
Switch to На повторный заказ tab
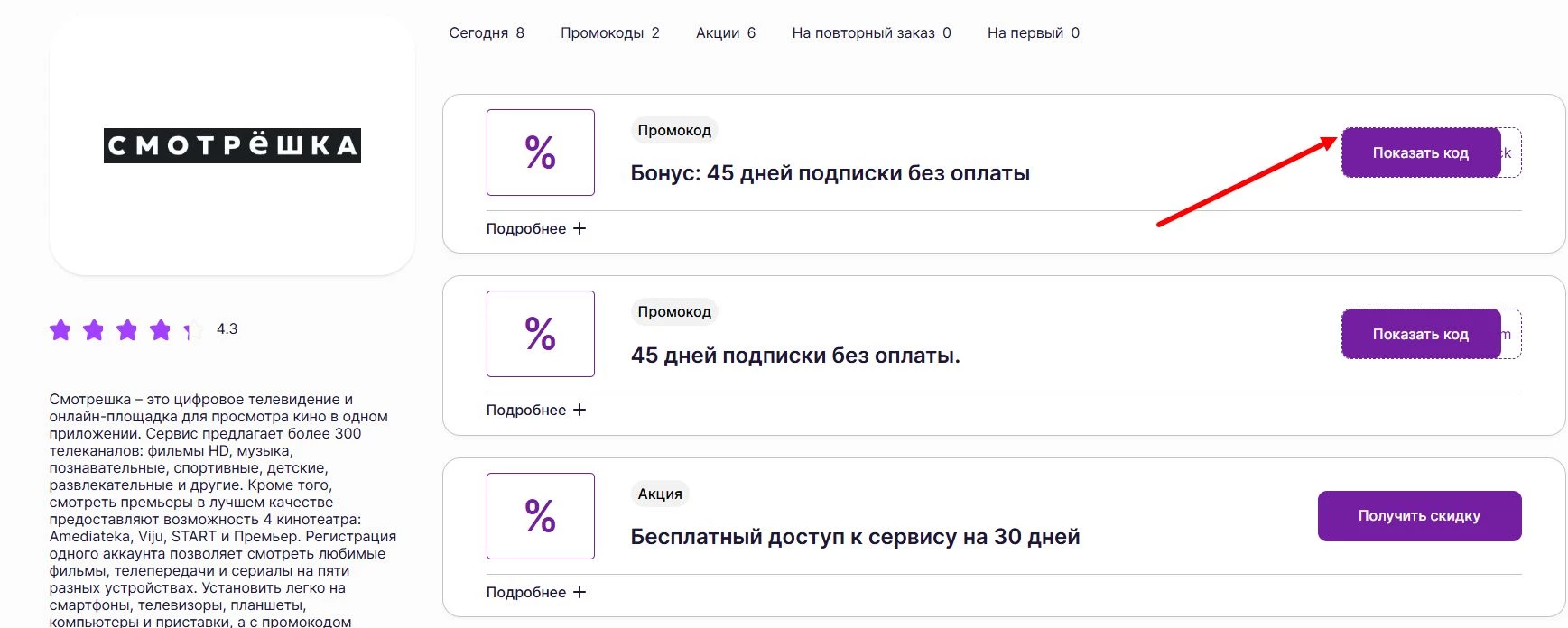pos(872,33)
